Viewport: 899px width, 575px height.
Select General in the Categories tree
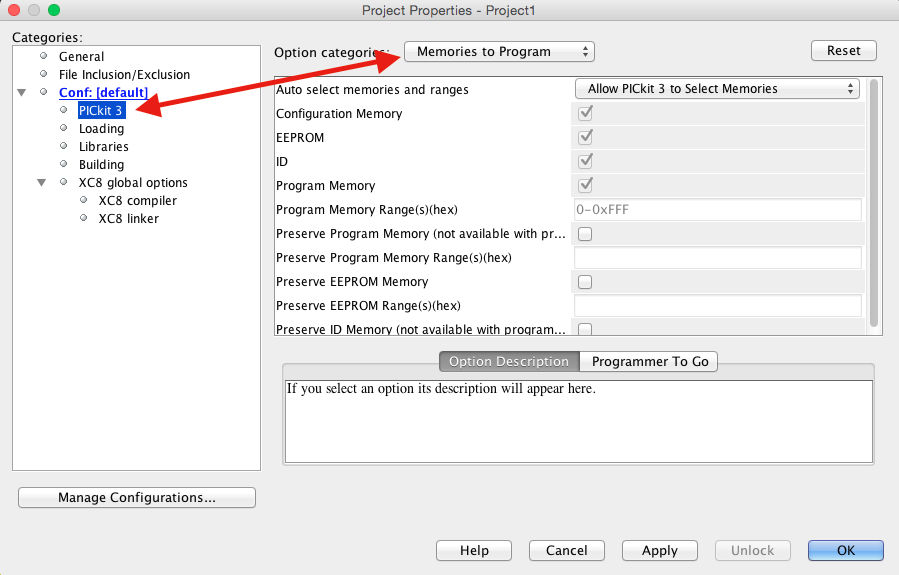[81, 57]
